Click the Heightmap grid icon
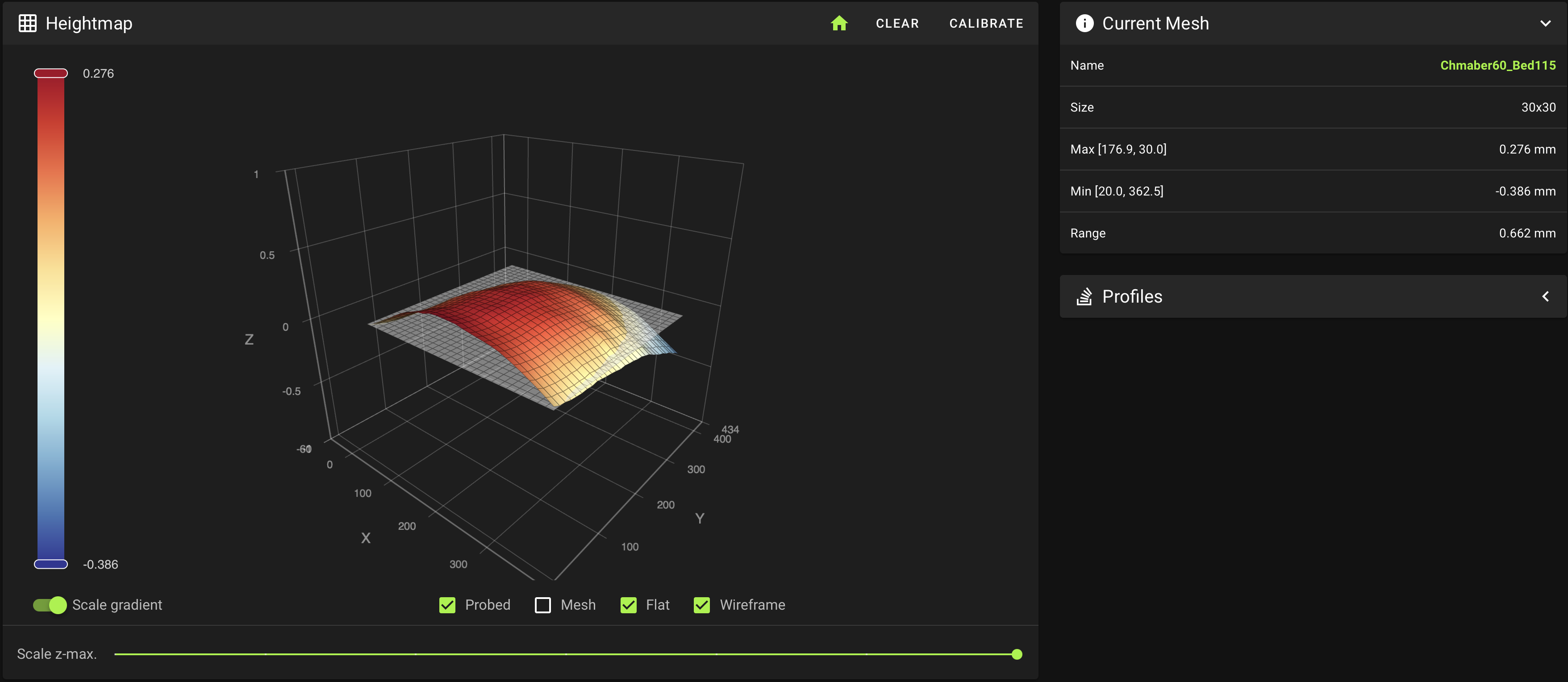Screen dimensions: 1568x682 pos(27,23)
